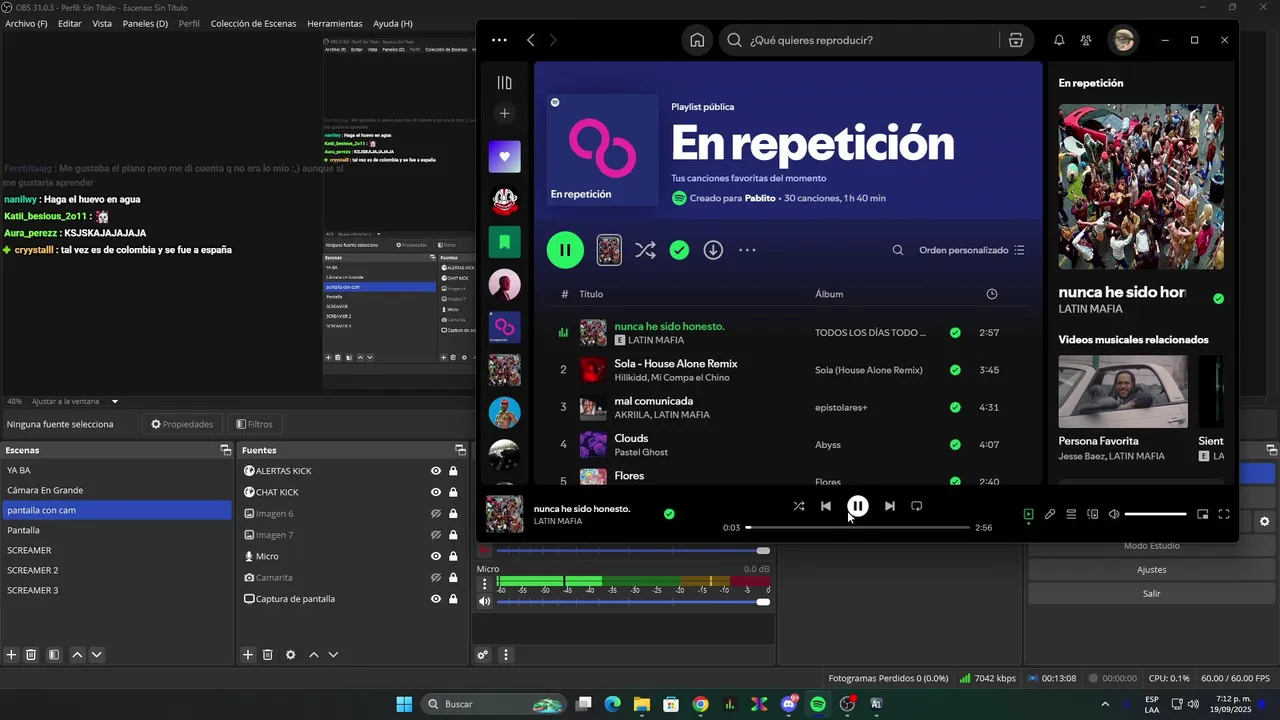1280x720 pixels.
Task: Pause playlist with large green button
Action: (565, 250)
